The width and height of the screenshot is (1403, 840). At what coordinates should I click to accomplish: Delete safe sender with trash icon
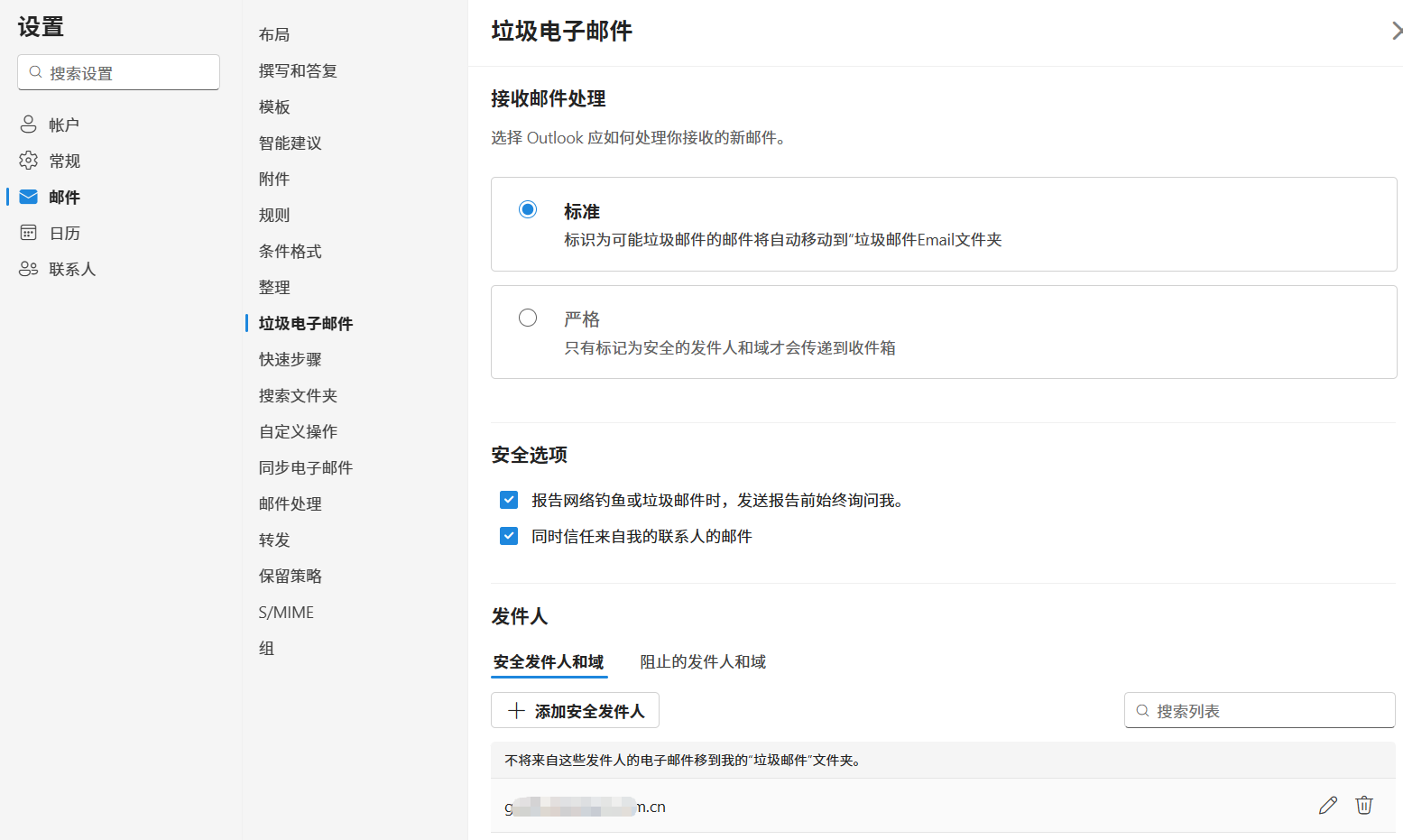tap(1363, 806)
